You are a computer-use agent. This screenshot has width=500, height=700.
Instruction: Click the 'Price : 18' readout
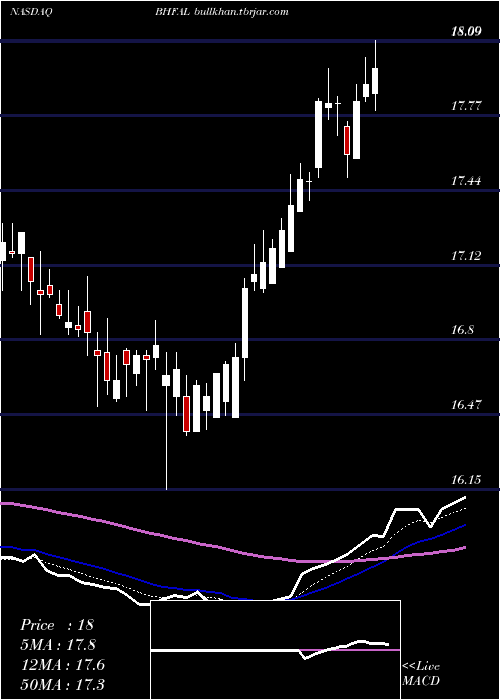coord(57,625)
